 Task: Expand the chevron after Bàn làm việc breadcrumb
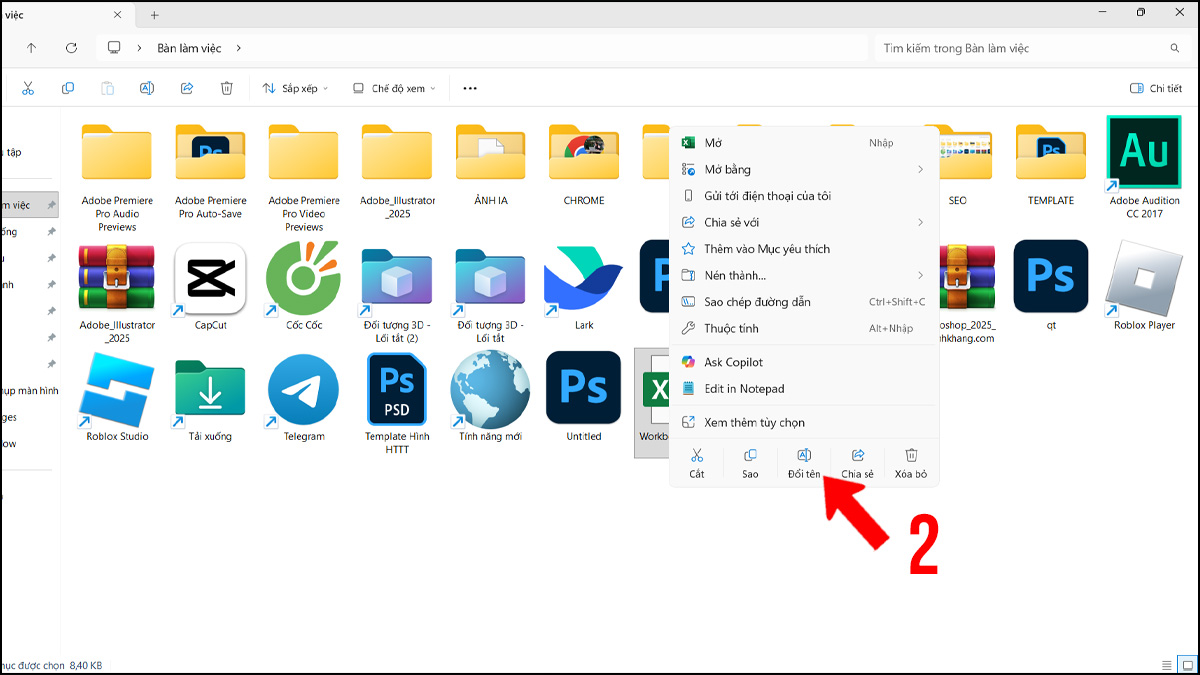[239, 48]
